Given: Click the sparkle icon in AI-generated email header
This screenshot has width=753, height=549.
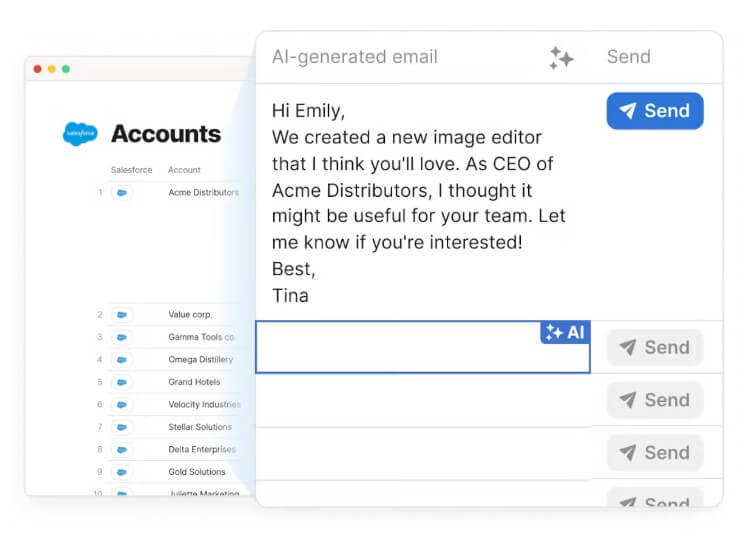Looking at the screenshot, I should [x=561, y=58].
